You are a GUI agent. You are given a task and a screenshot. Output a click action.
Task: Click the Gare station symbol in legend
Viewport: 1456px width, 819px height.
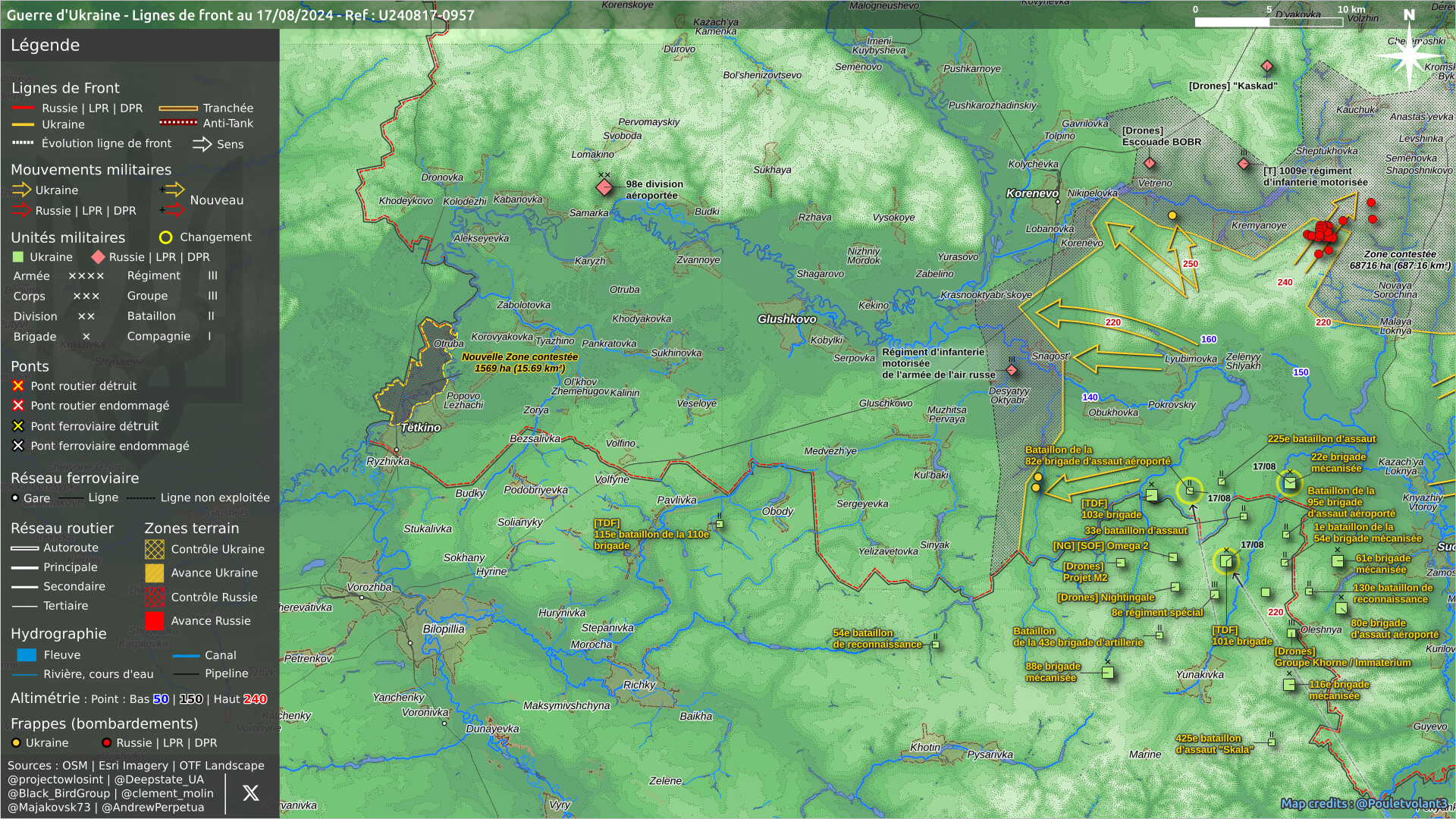point(15,498)
